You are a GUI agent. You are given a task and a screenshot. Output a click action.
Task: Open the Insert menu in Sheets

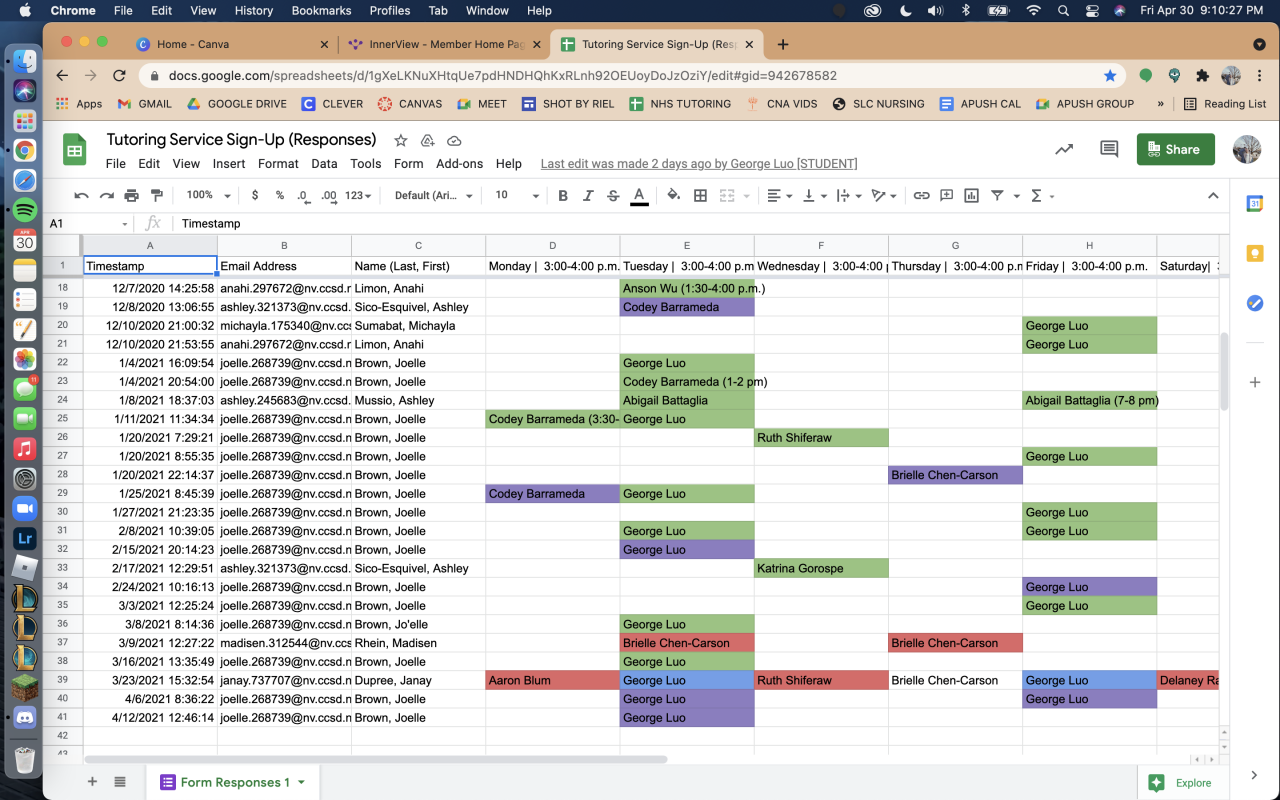click(229, 163)
